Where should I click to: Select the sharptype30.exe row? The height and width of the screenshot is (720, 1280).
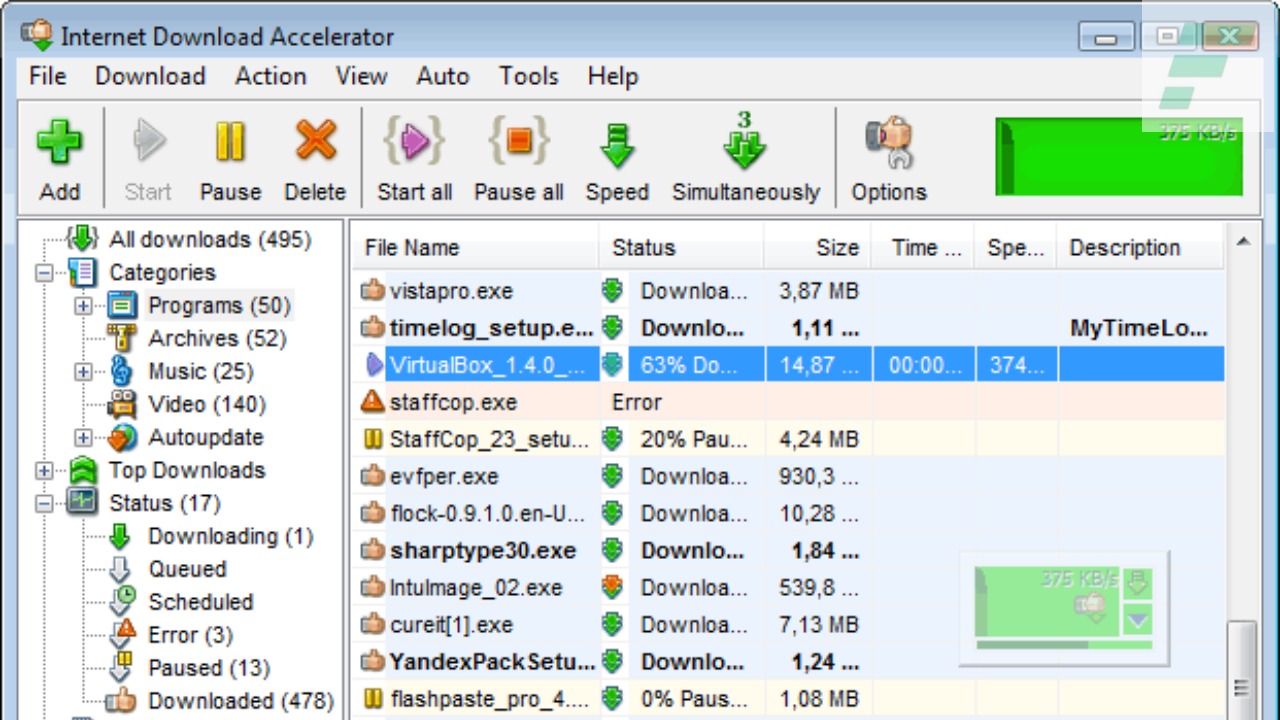(x=788, y=550)
